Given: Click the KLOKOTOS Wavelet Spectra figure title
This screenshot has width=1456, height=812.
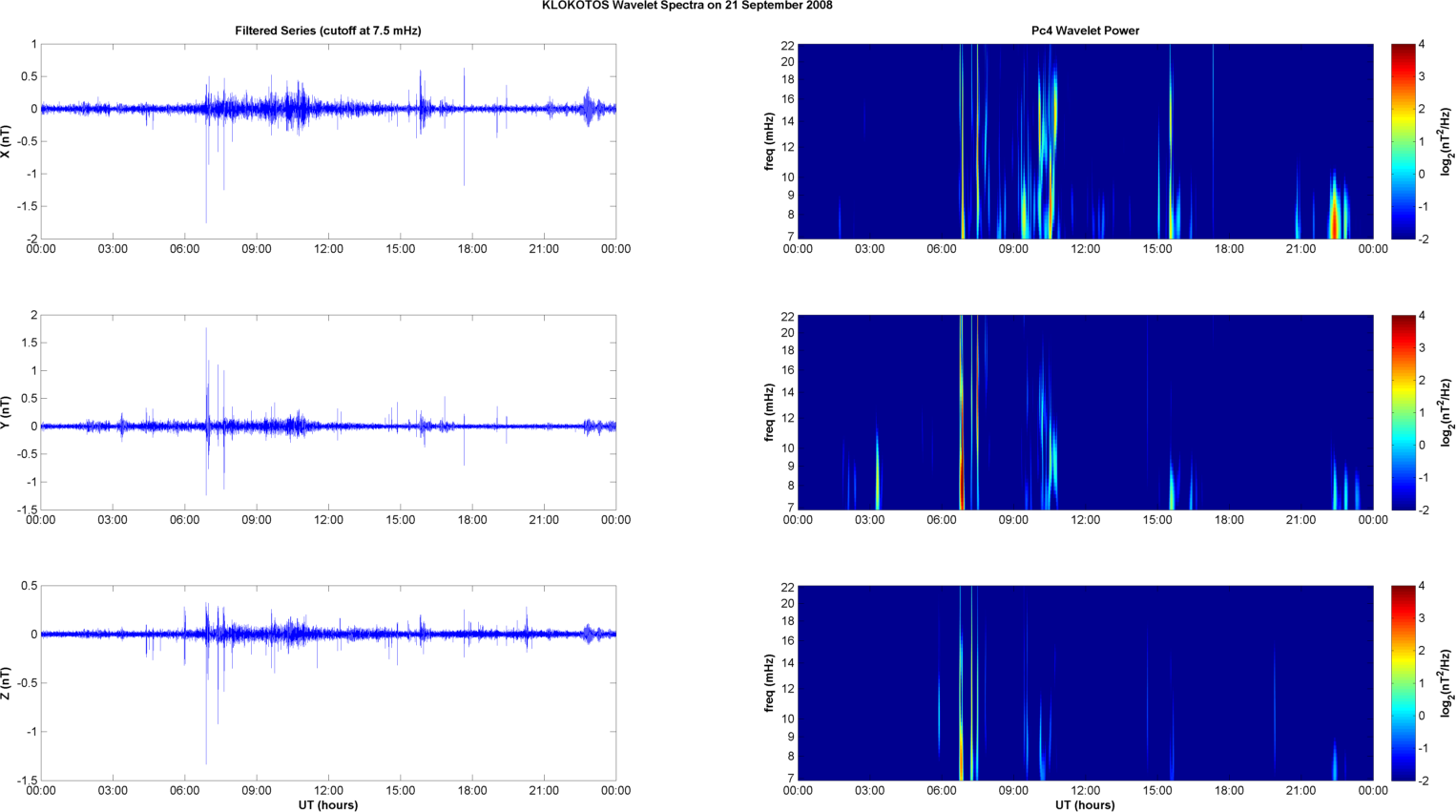Looking at the screenshot, I should coord(687,6).
